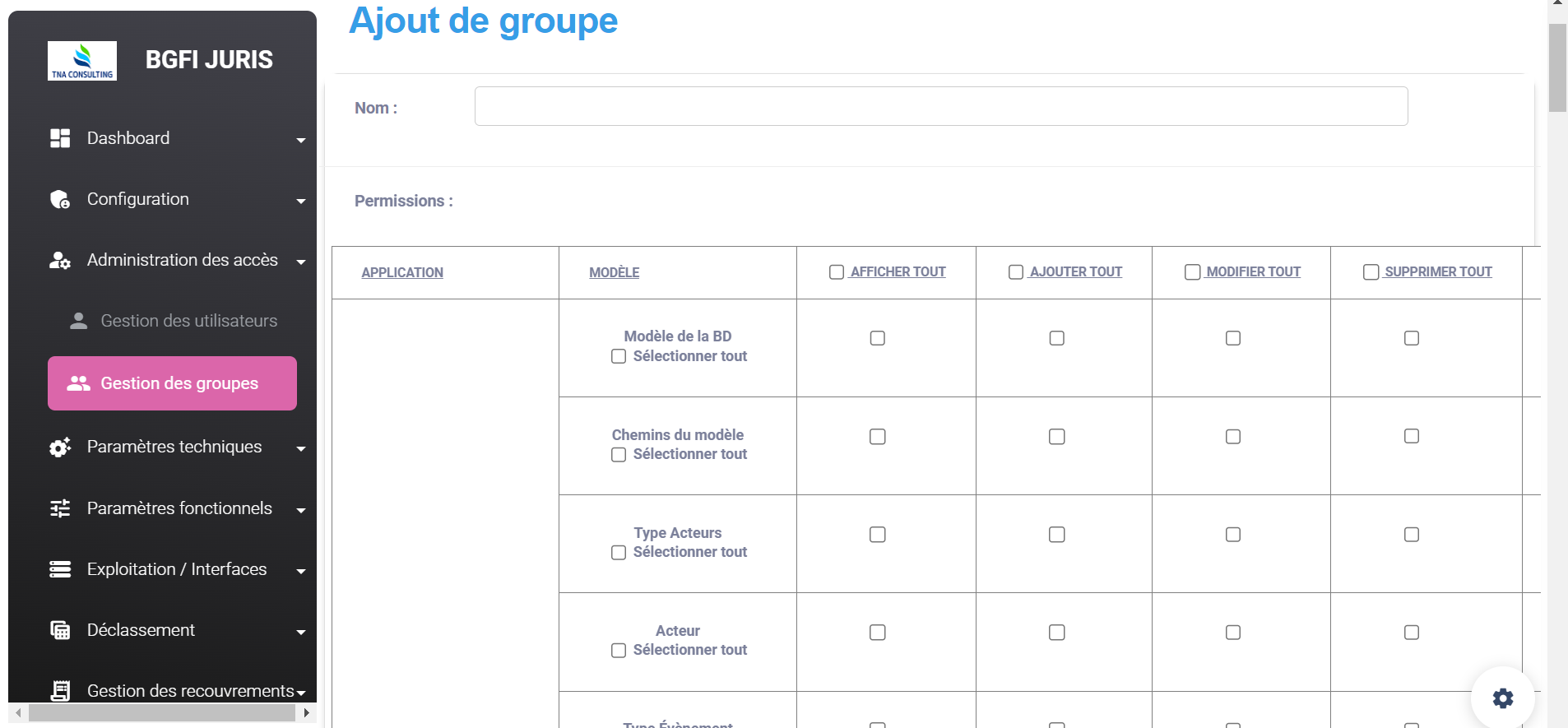1568x728 pixels.
Task: Collapse the Administration des accès arrow
Action: point(301,262)
